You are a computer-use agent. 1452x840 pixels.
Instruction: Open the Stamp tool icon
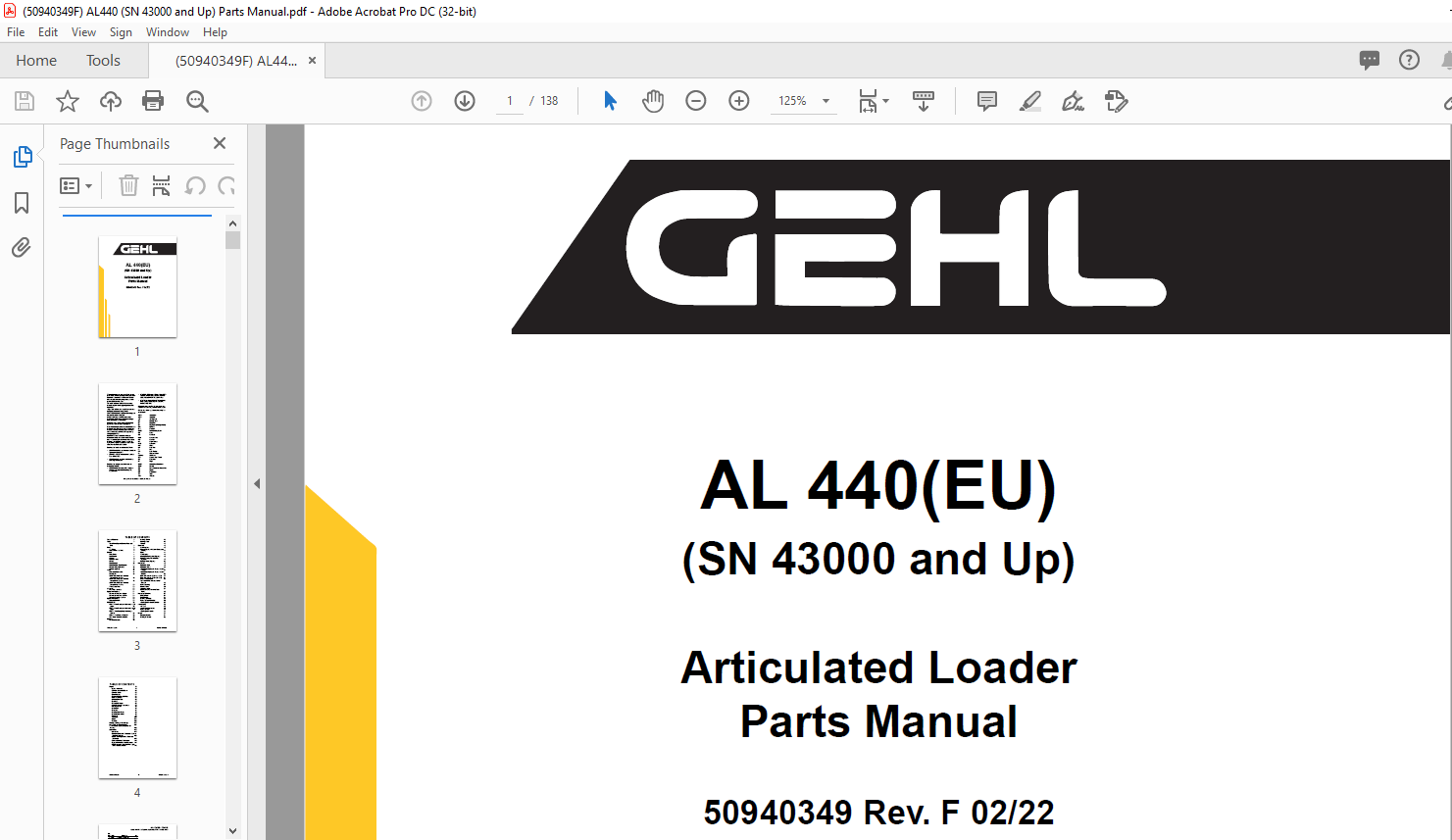click(x=1117, y=101)
